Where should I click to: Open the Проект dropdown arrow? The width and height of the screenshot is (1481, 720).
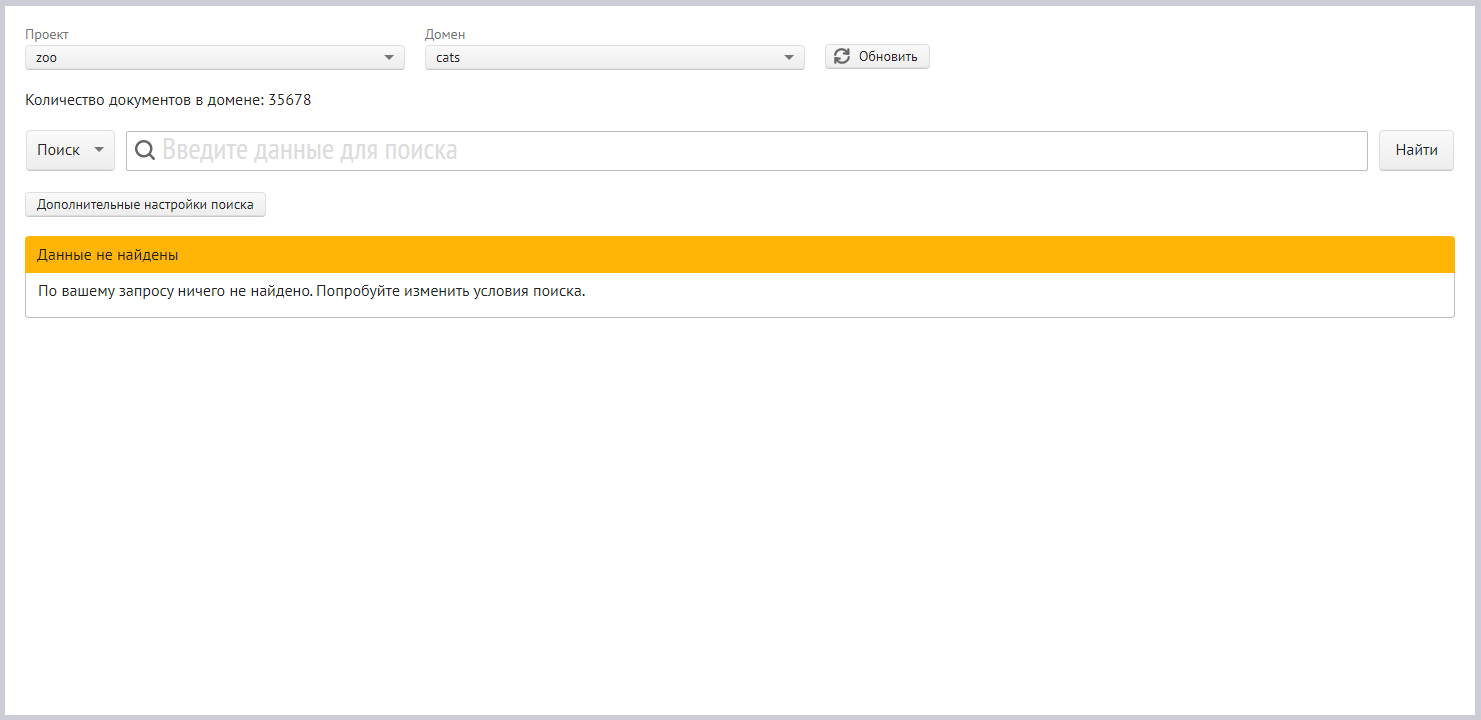point(389,58)
